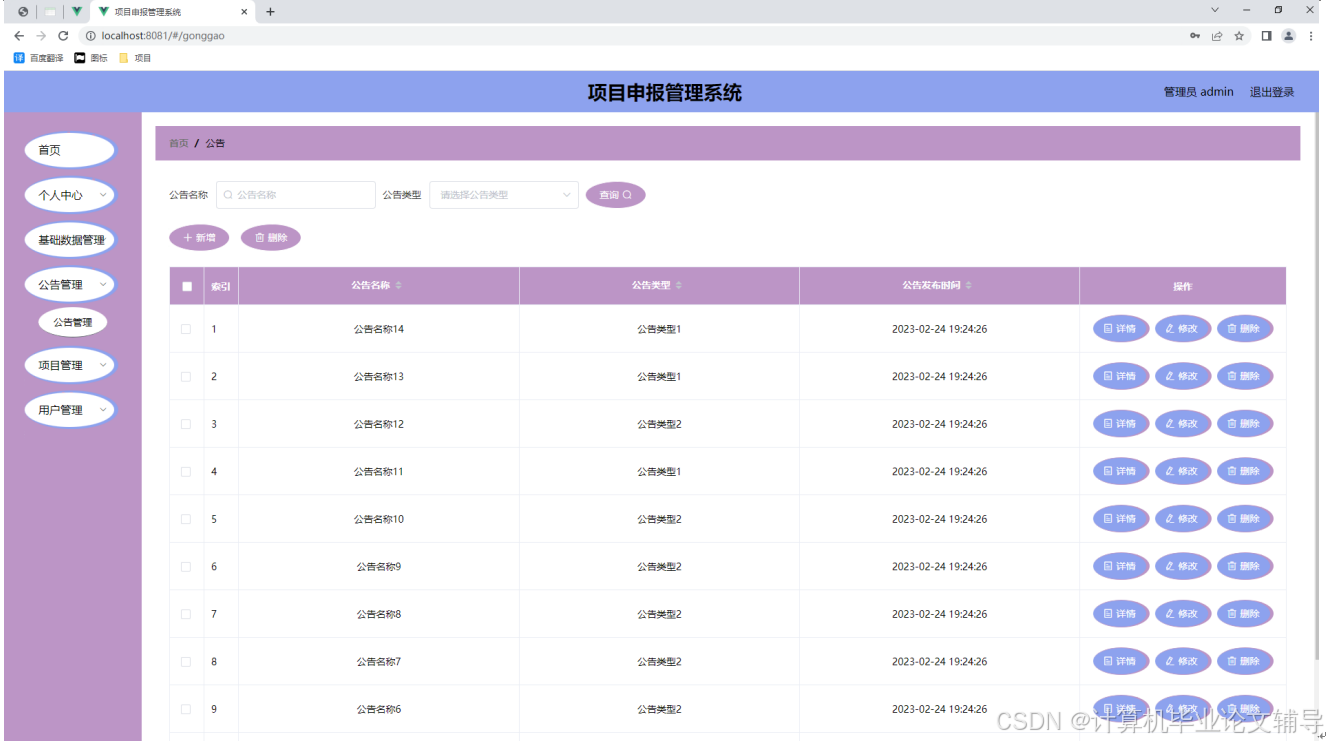Expand the 用户管理 sidebar menu
The width and height of the screenshot is (1328, 743).
[x=69, y=409]
